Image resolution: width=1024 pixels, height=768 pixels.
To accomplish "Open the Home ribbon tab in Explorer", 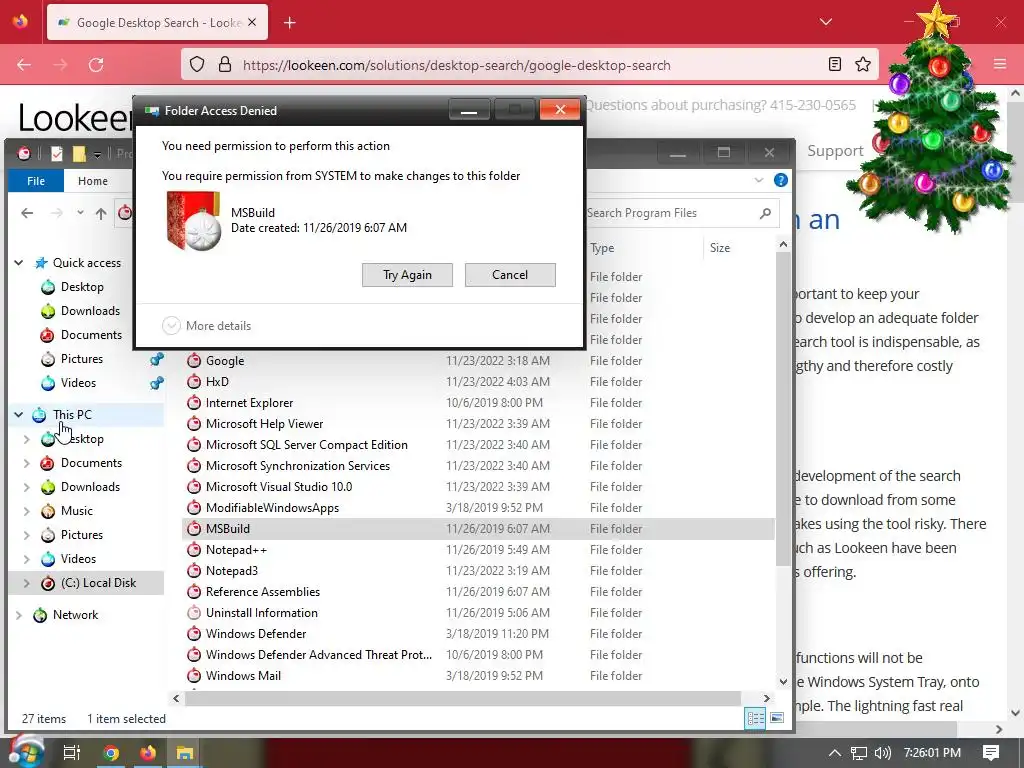I will 93,181.
